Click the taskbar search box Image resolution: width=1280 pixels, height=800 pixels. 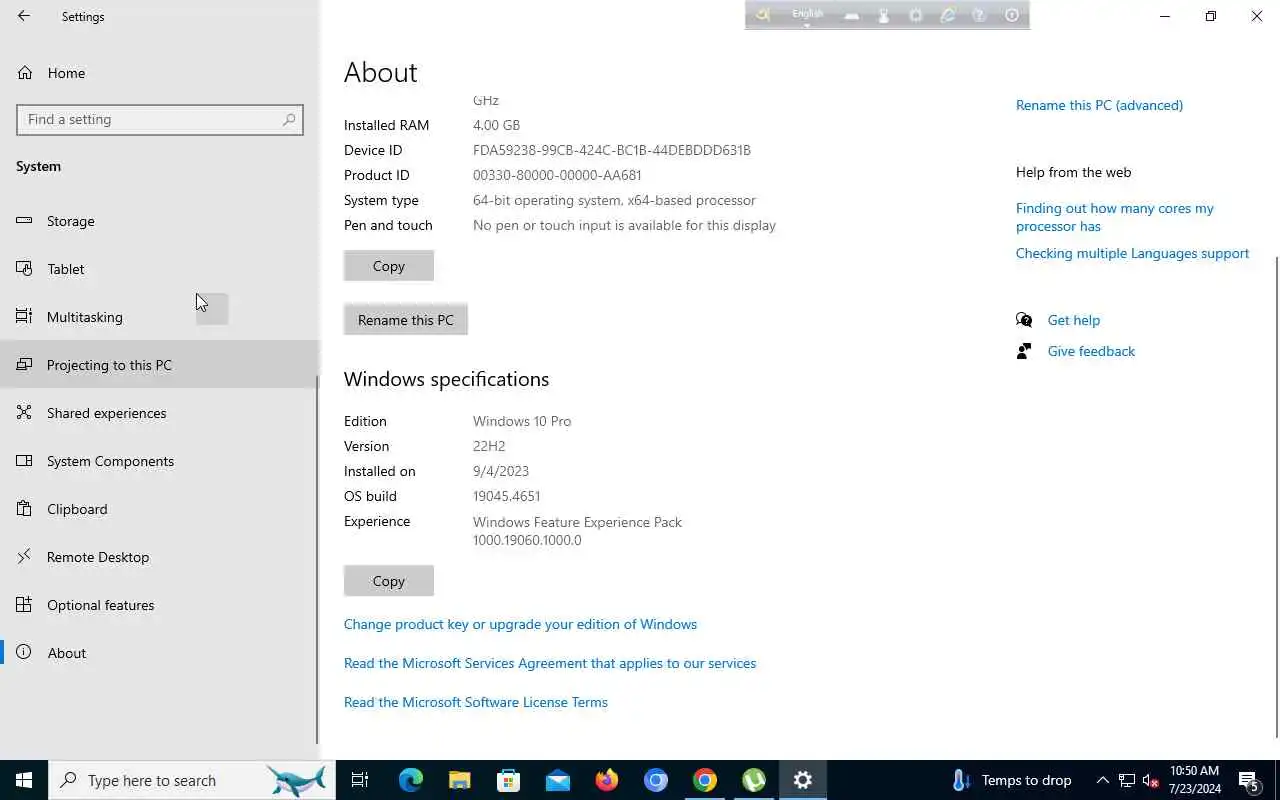(x=190, y=780)
